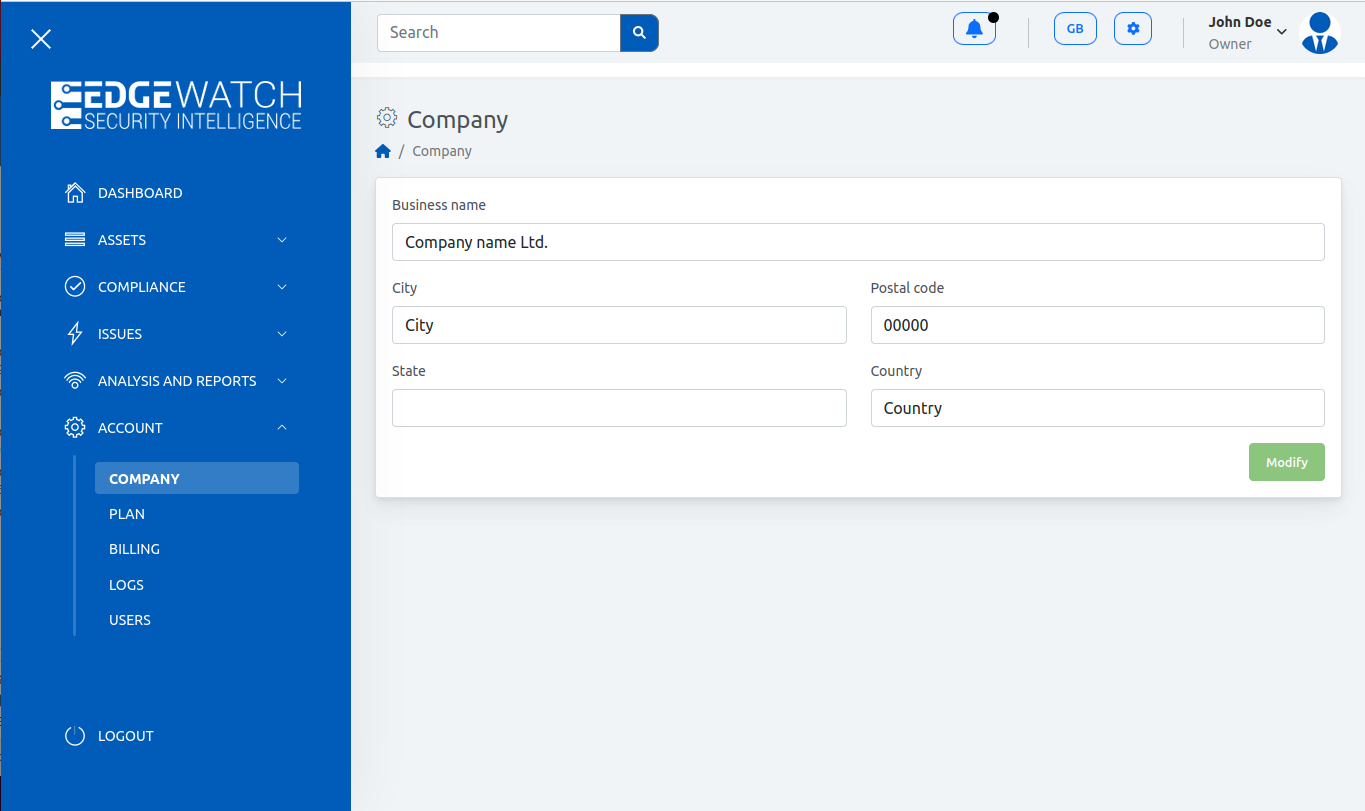Click the green Modify button

(x=1287, y=462)
